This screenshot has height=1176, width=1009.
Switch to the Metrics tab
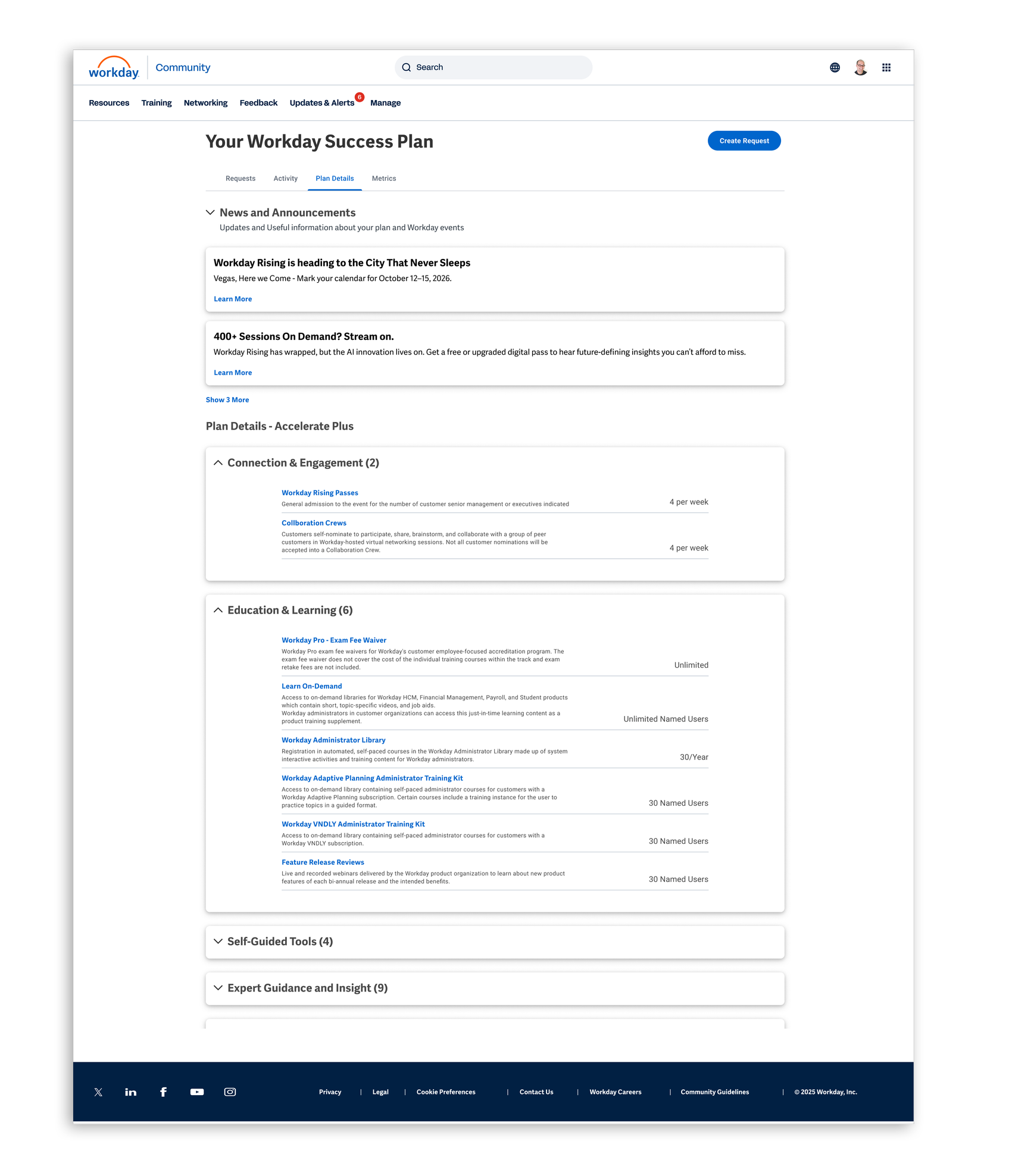tap(384, 179)
